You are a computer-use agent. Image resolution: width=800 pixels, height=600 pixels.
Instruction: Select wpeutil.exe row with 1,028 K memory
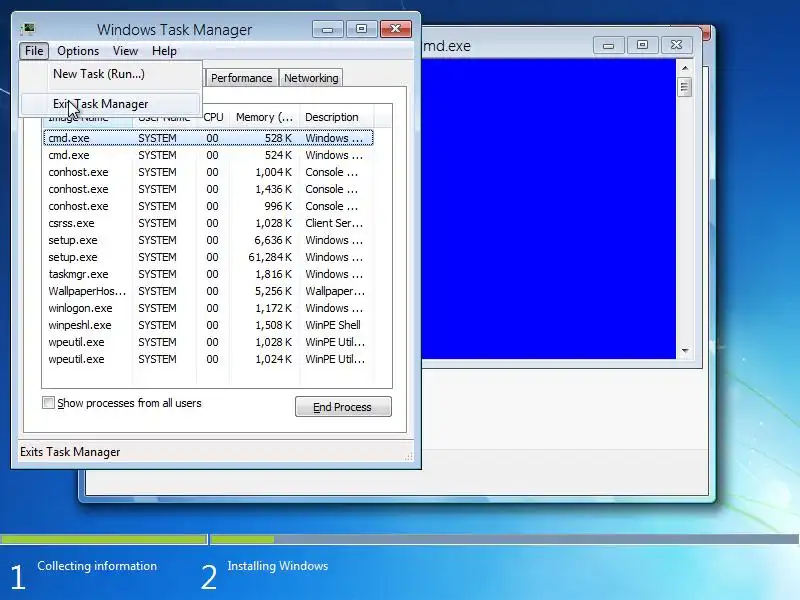pyautogui.click(x=209, y=342)
